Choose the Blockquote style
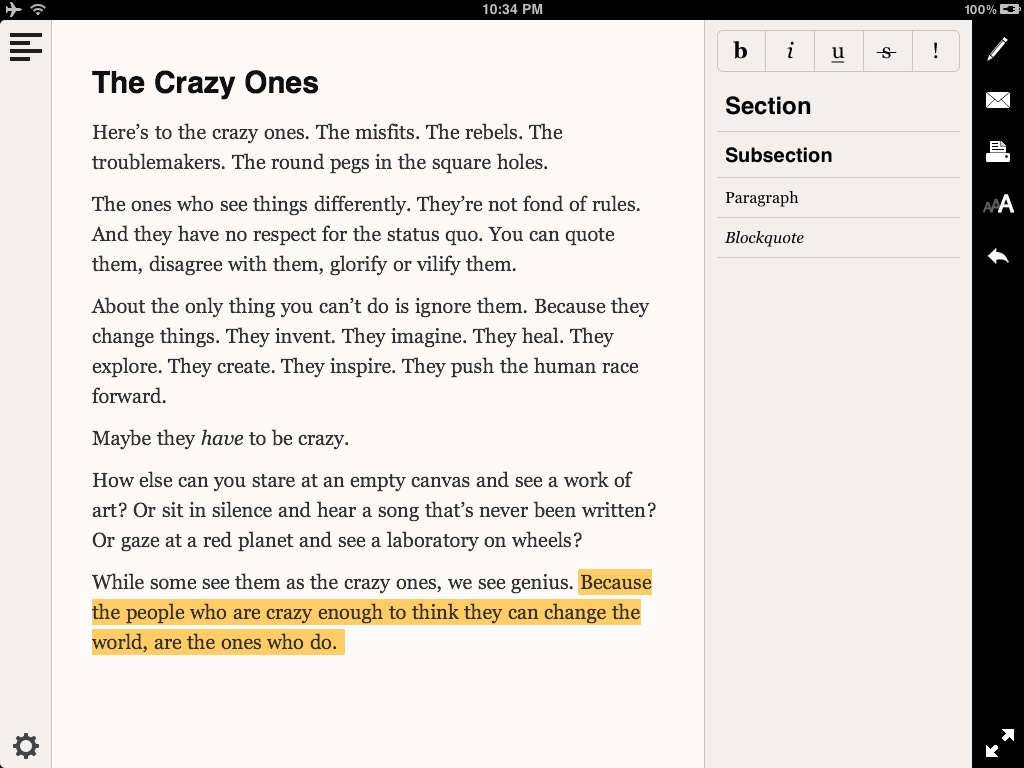The height and width of the screenshot is (768, 1024). click(x=764, y=238)
